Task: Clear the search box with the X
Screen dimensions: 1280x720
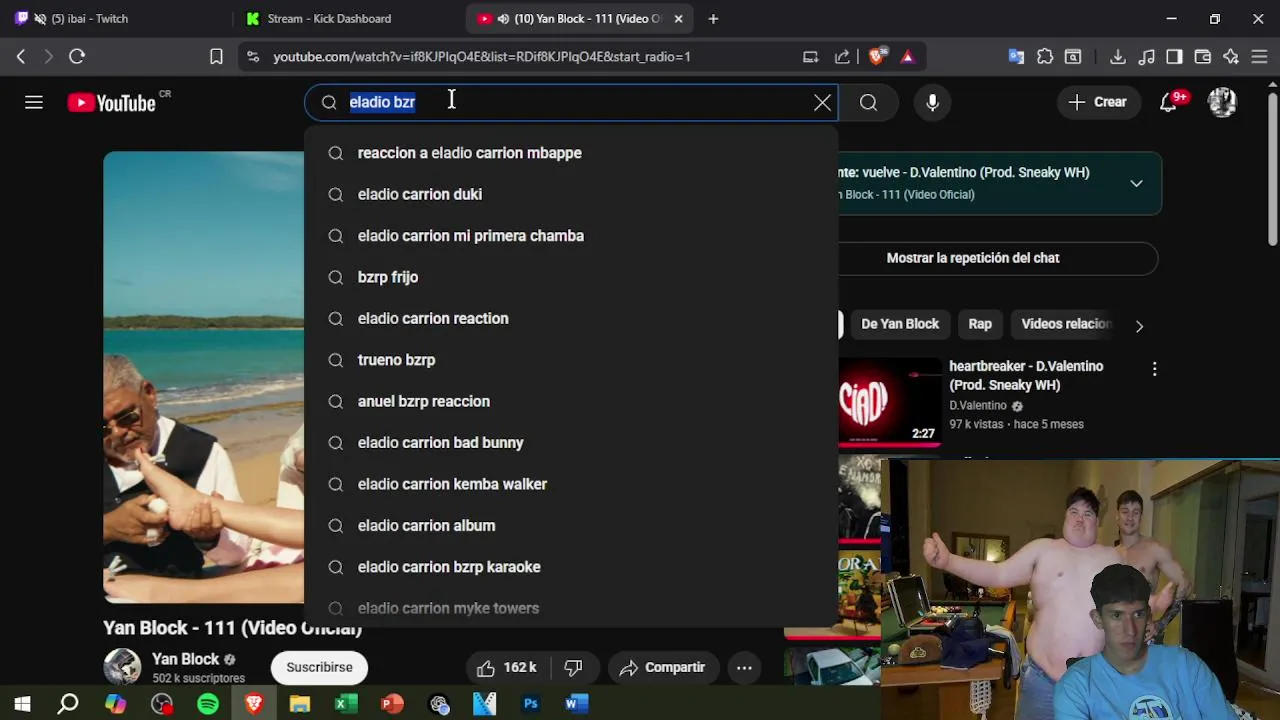Action: (822, 102)
